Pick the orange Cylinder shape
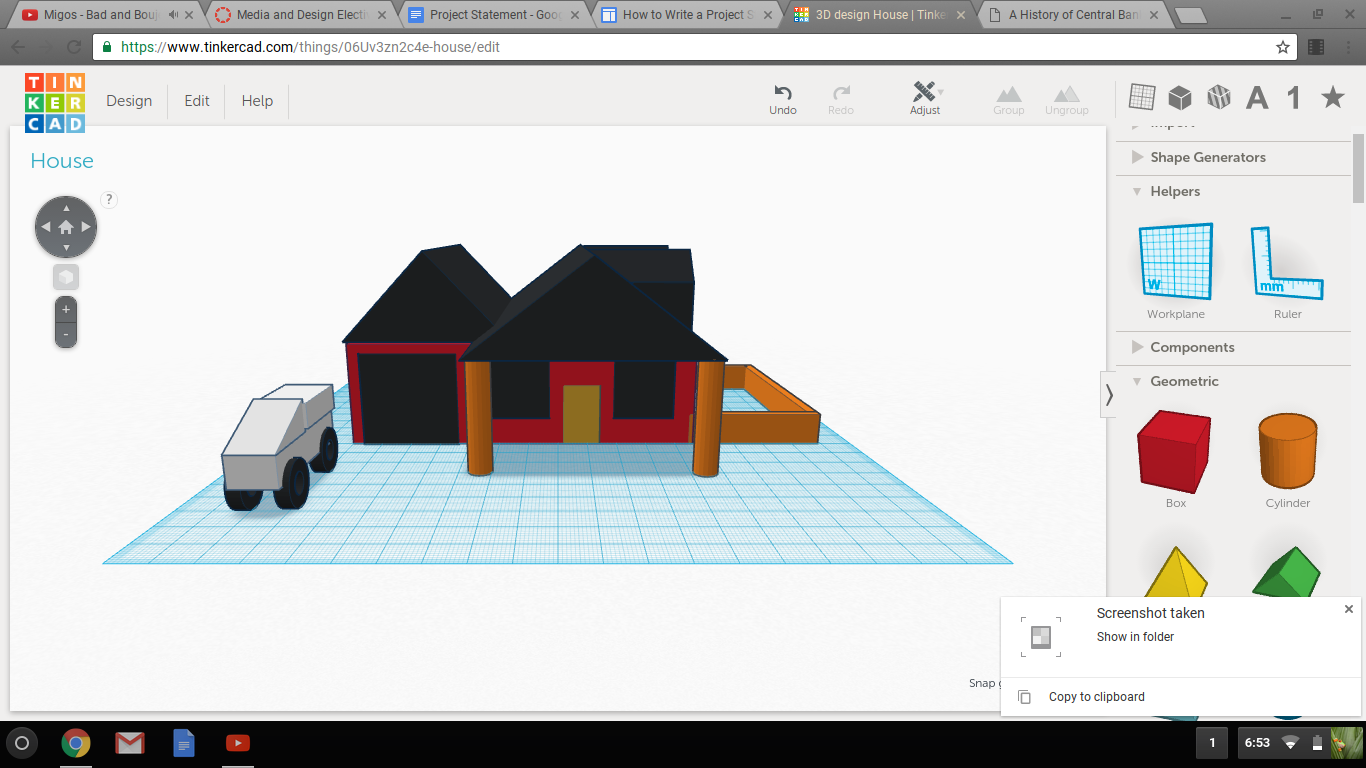Screen dimensions: 1366x768 (x=1287, y=452)
